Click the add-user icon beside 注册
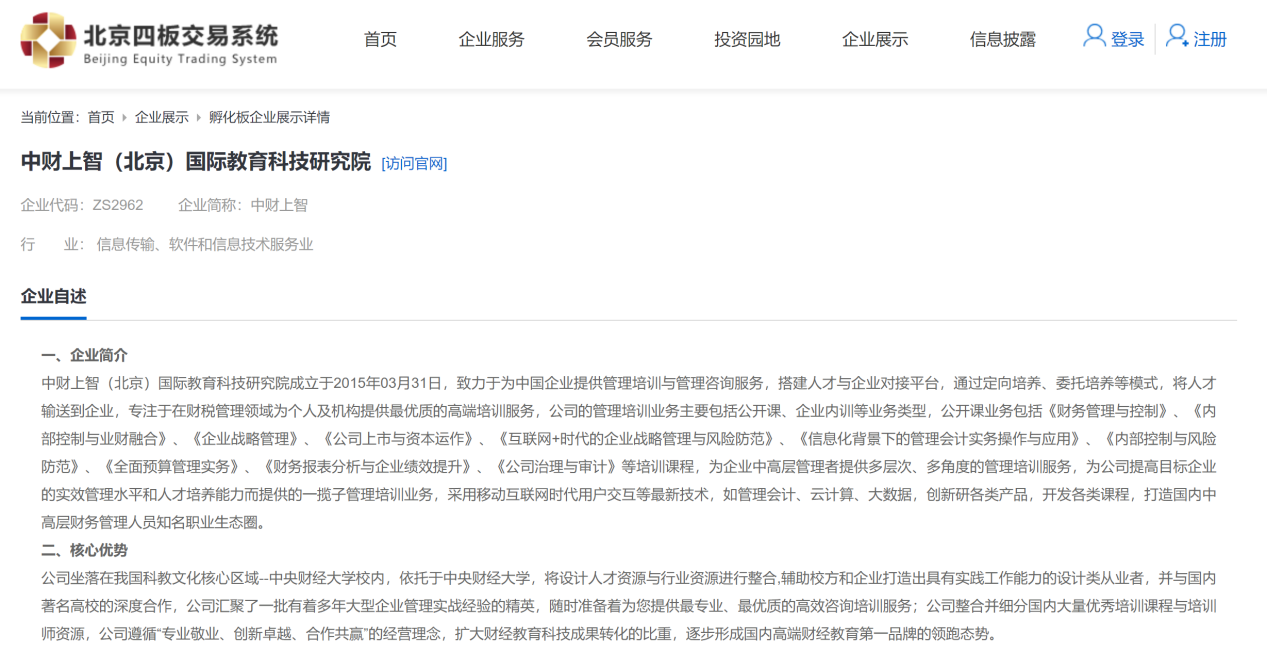The height and width of the screenshot is (651, 1267). coord(1177,37)
